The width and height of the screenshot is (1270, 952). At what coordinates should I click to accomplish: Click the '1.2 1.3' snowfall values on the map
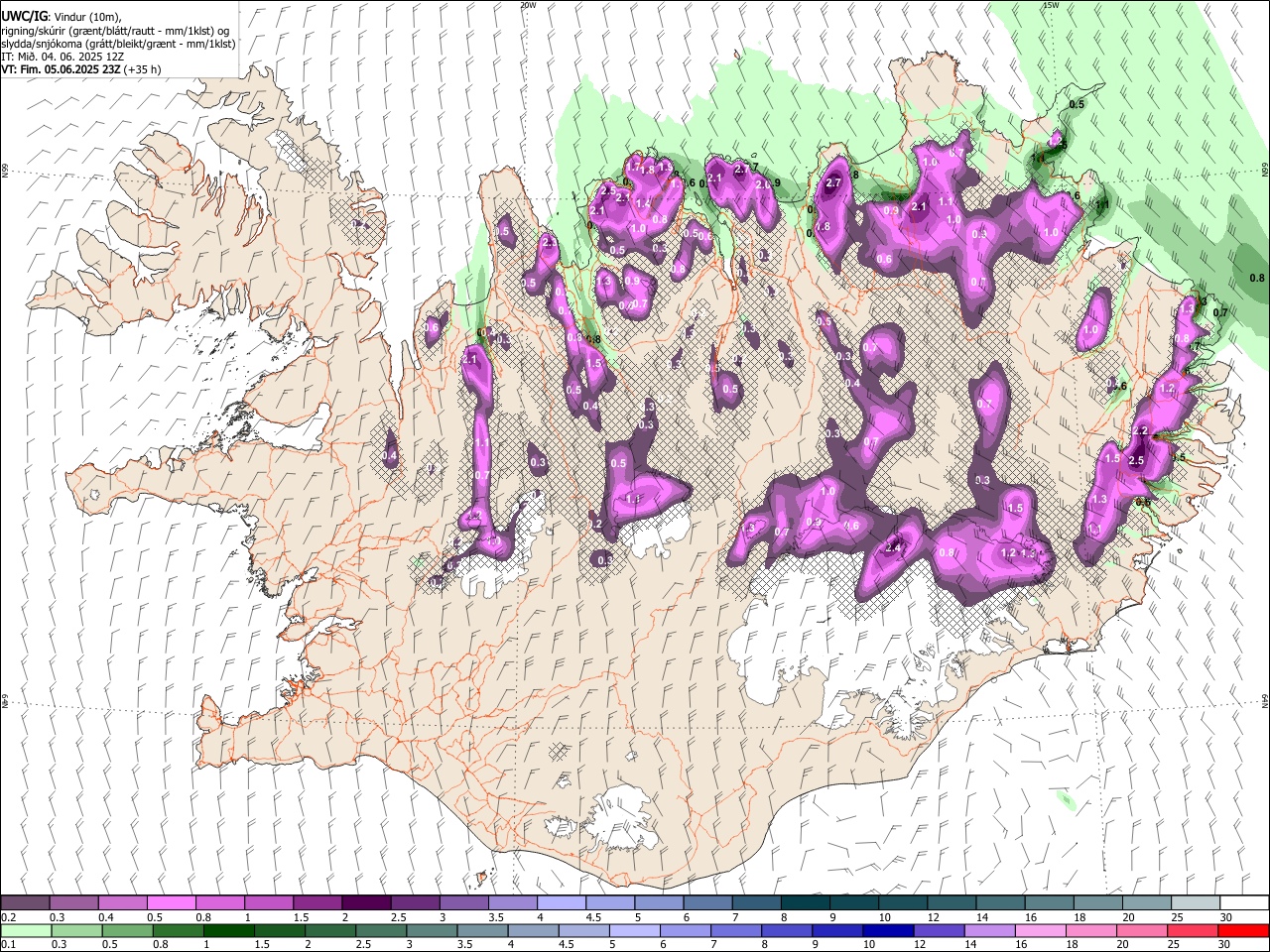point(1020,553)
